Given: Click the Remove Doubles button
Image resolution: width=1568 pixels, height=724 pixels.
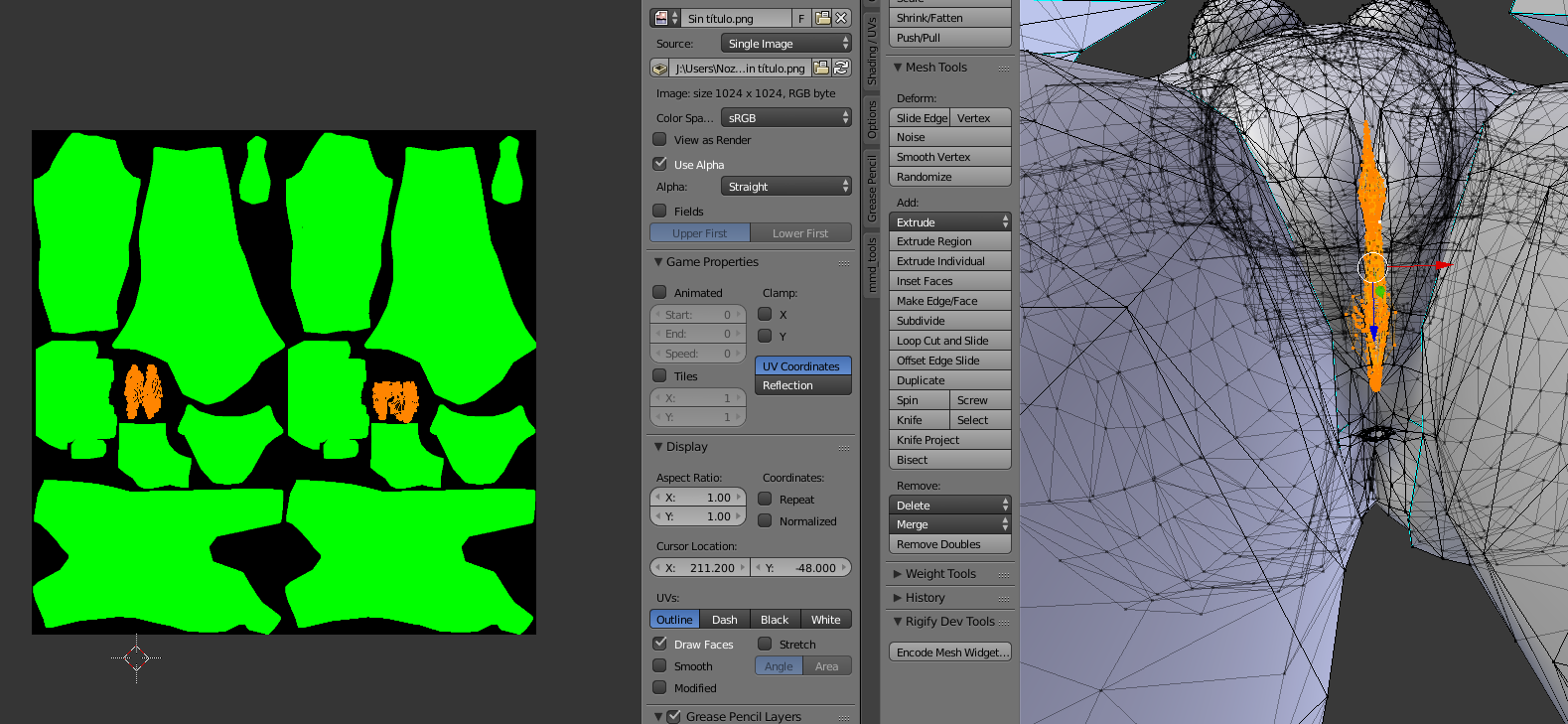Looking at the screenshot, I should 949,544.
